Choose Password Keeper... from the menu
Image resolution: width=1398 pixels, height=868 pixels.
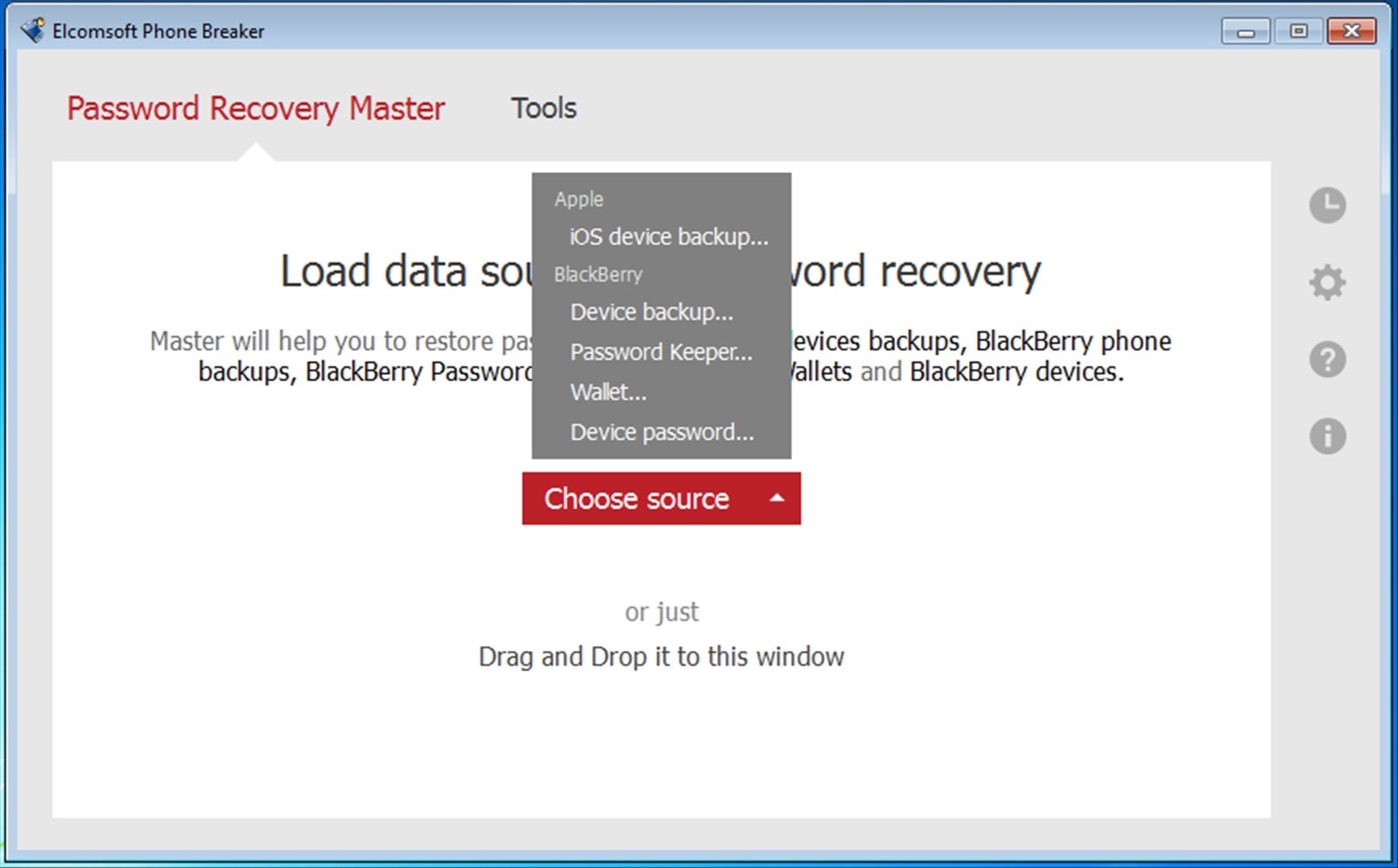661,352
